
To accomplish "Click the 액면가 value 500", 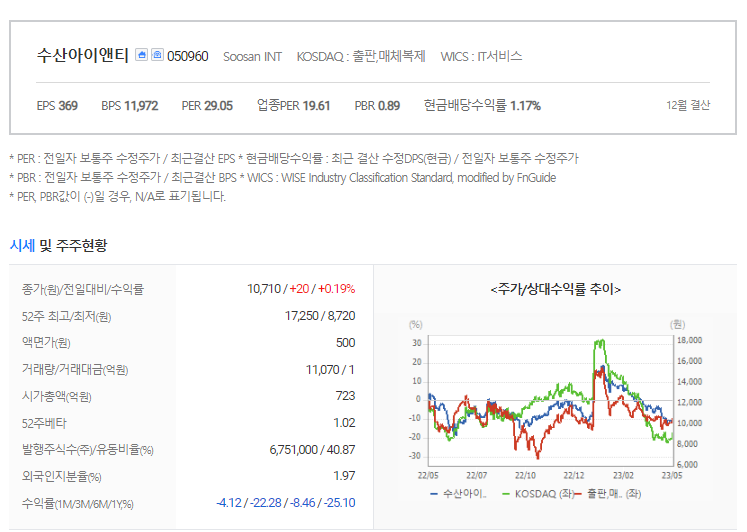I will point(345,343).
